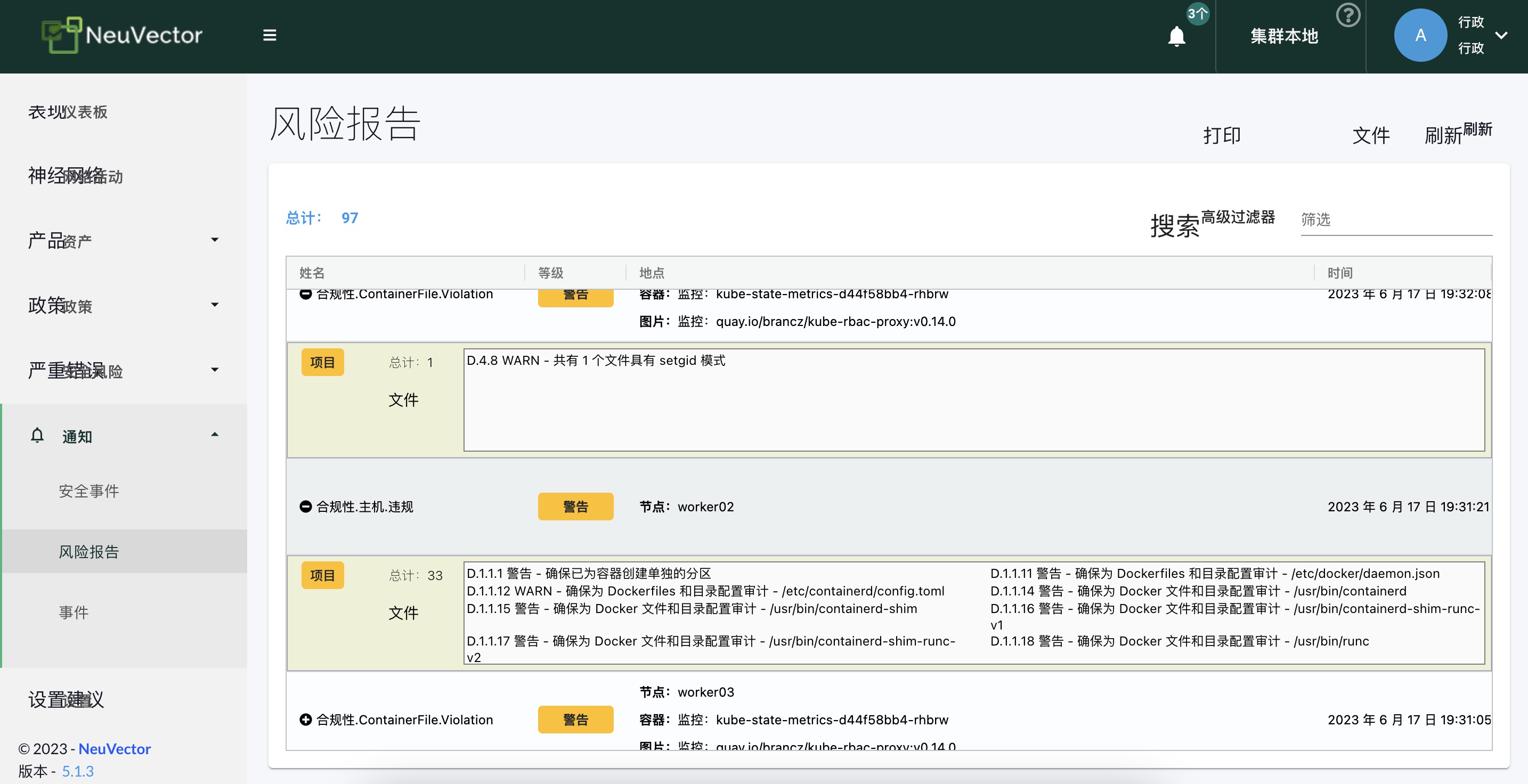Viewport: 1528px width, 784px height.
Task: Sort by the 地点 location column header
Action: (x=652, y=273)
